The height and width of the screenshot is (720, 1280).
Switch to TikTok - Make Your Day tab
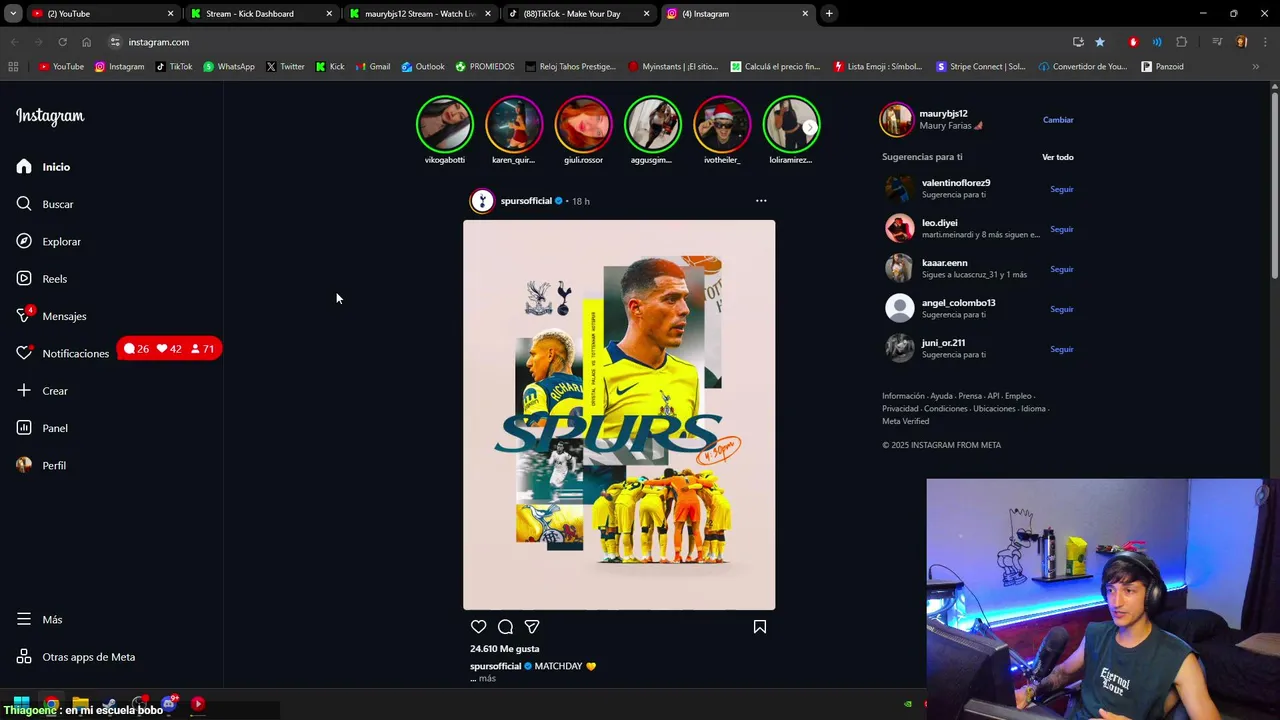579,14
